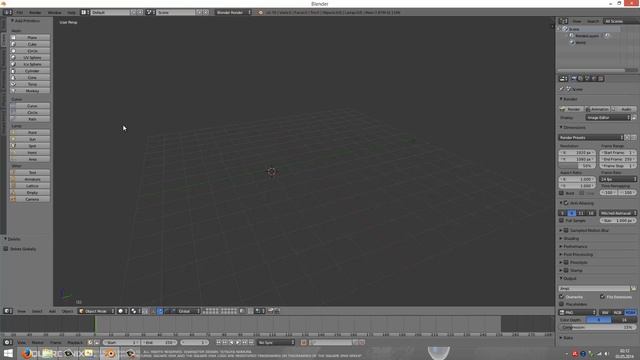Toggle Release Confirm under the Delete panel
640x360 pixels.
click(x=6, y=249)
